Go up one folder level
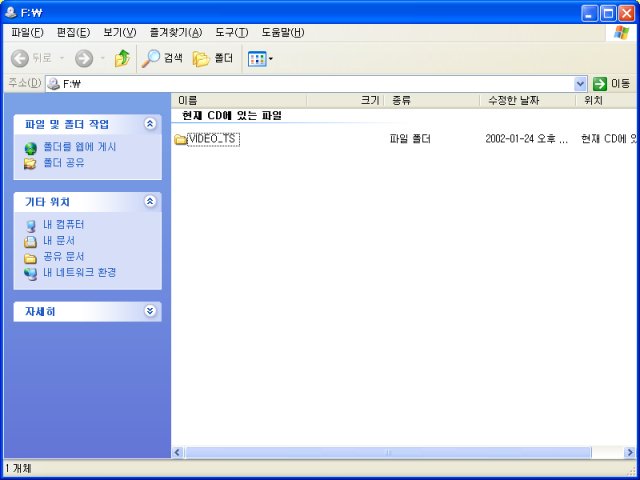 tap(122, 58)
